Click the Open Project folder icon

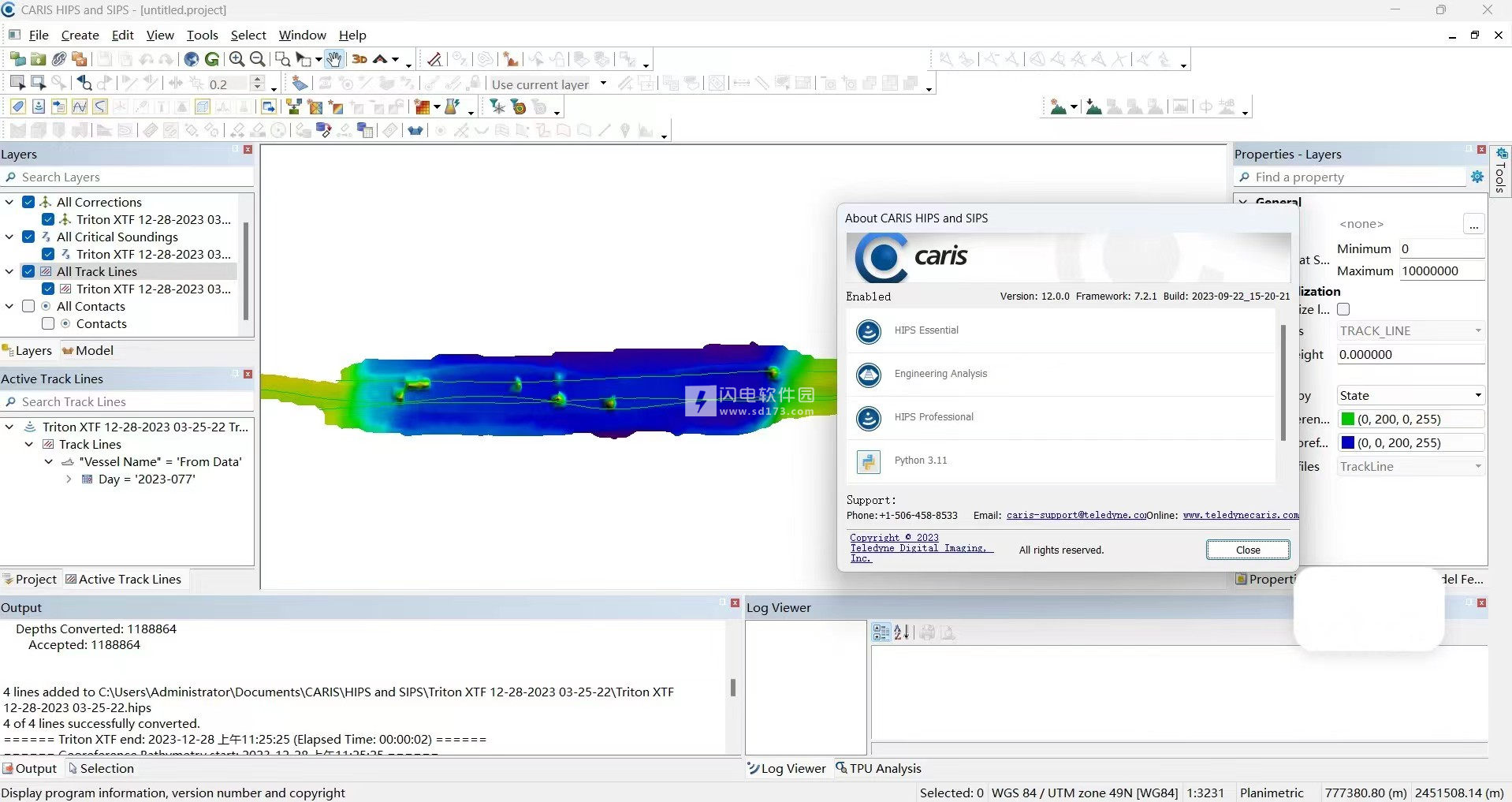[38, 59]
